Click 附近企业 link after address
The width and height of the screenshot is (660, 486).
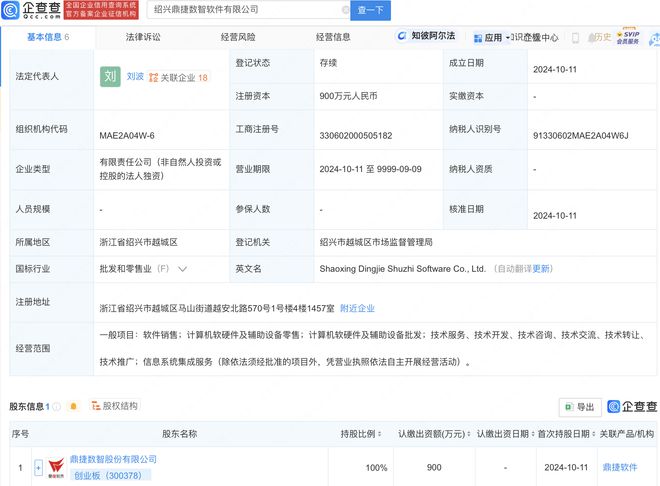(357, 308)
